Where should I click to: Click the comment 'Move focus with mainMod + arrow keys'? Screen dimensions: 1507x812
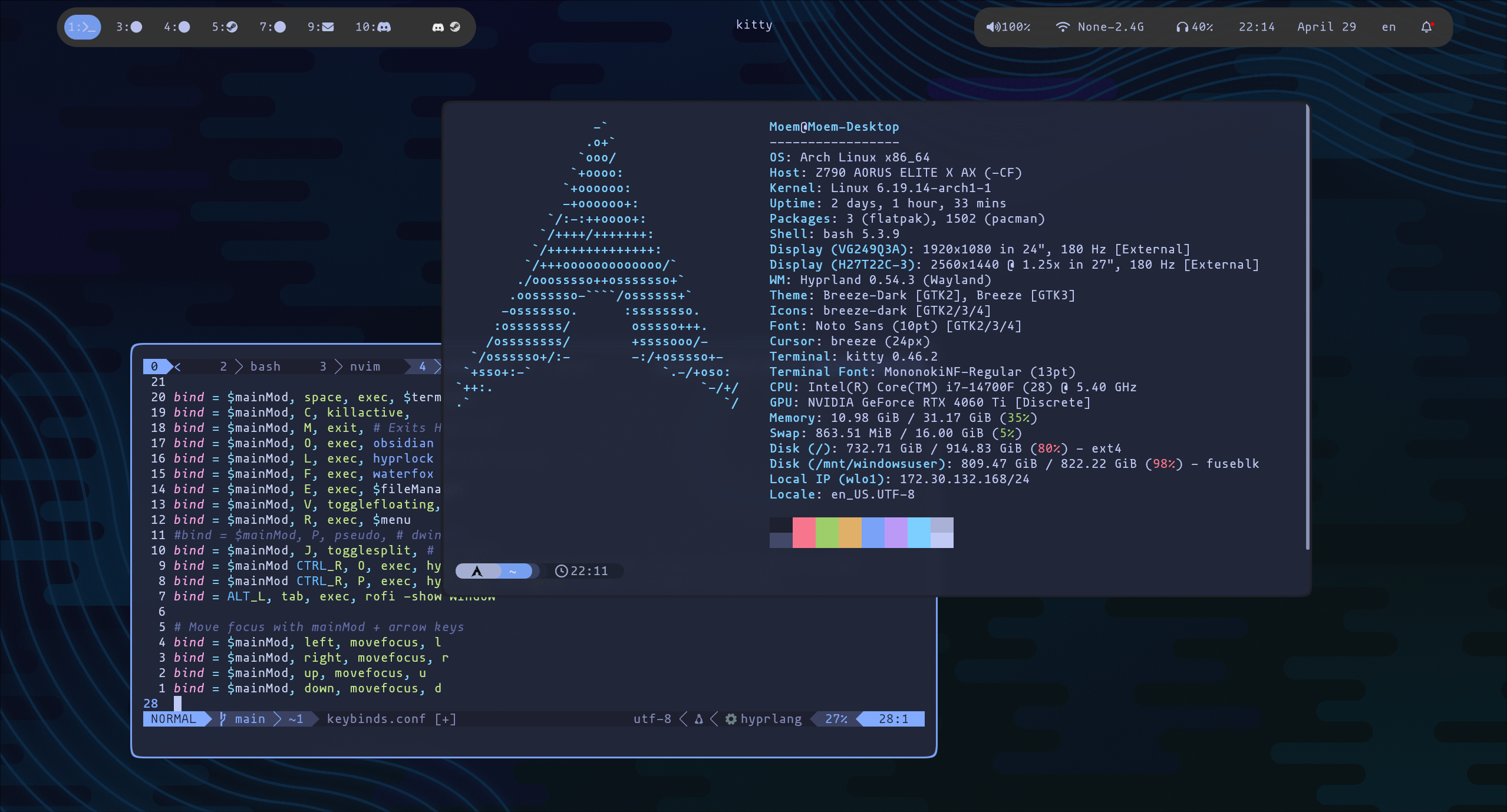319,627
